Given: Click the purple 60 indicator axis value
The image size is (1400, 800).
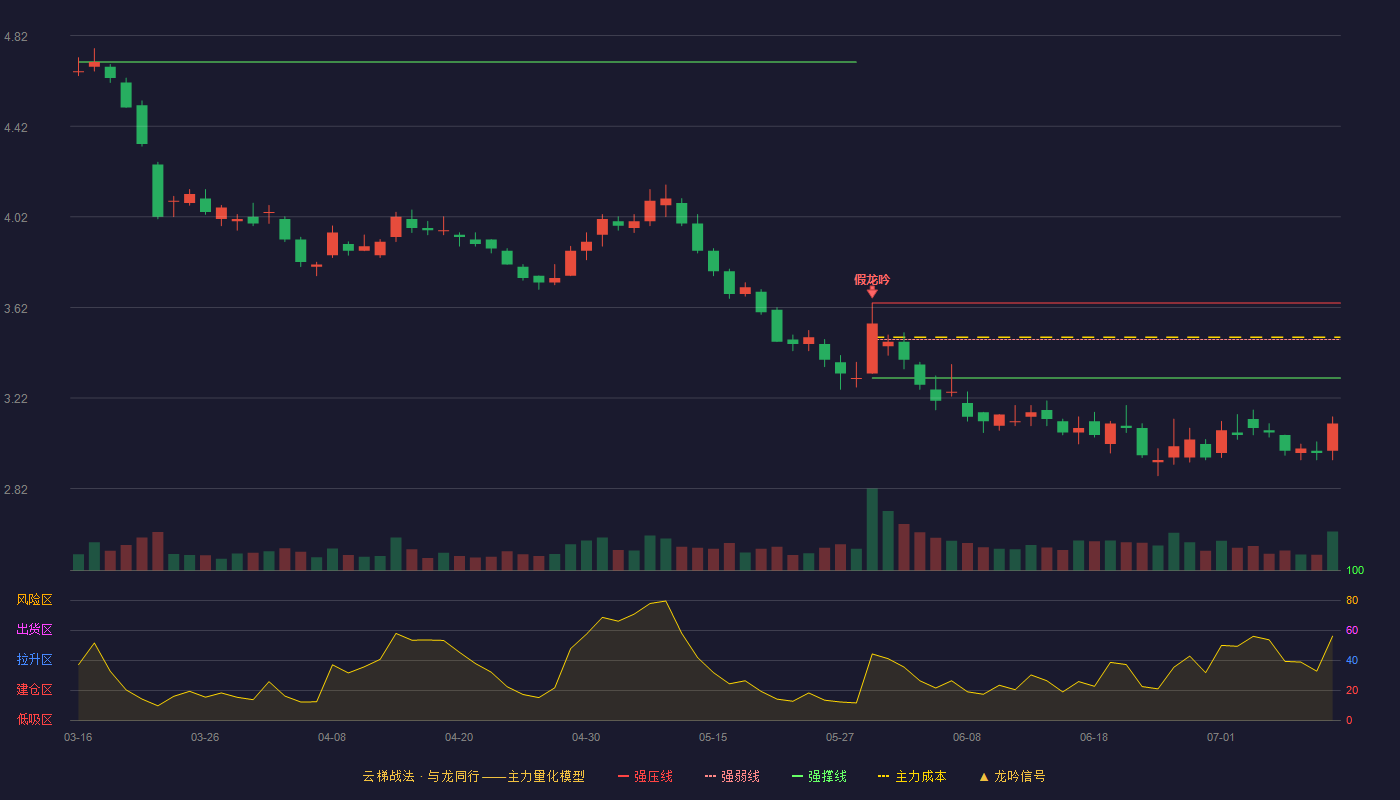Looking at the screenshot, I should (x=1352, y=630).
